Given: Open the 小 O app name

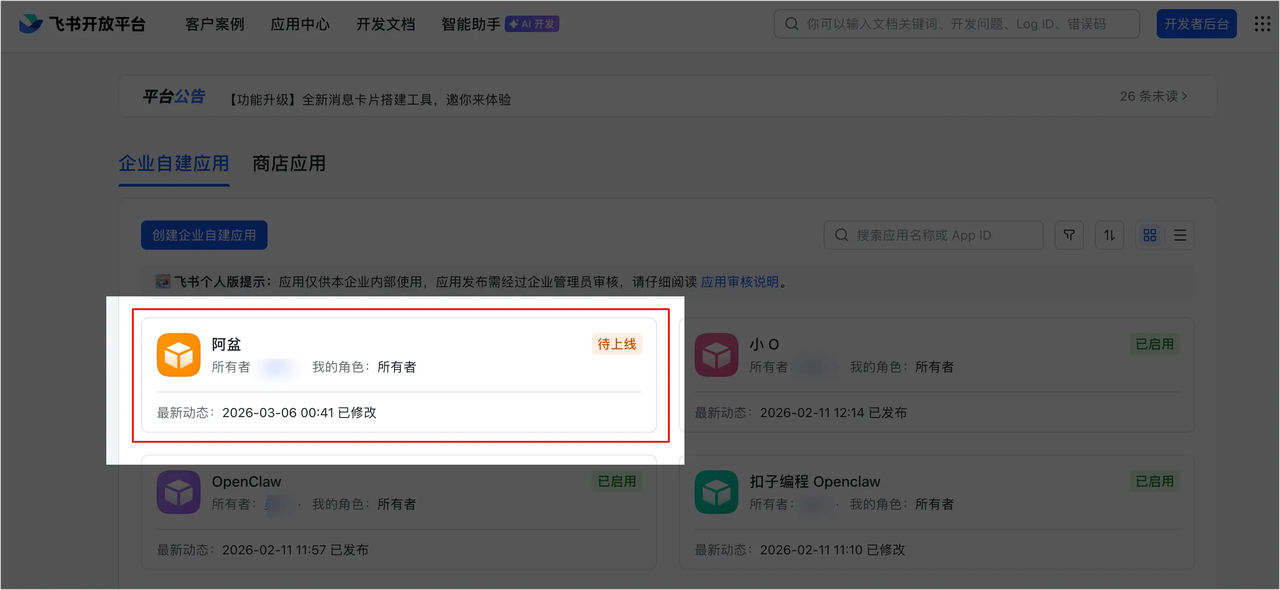Looking at the screenshot, I should tap(765, 344).
